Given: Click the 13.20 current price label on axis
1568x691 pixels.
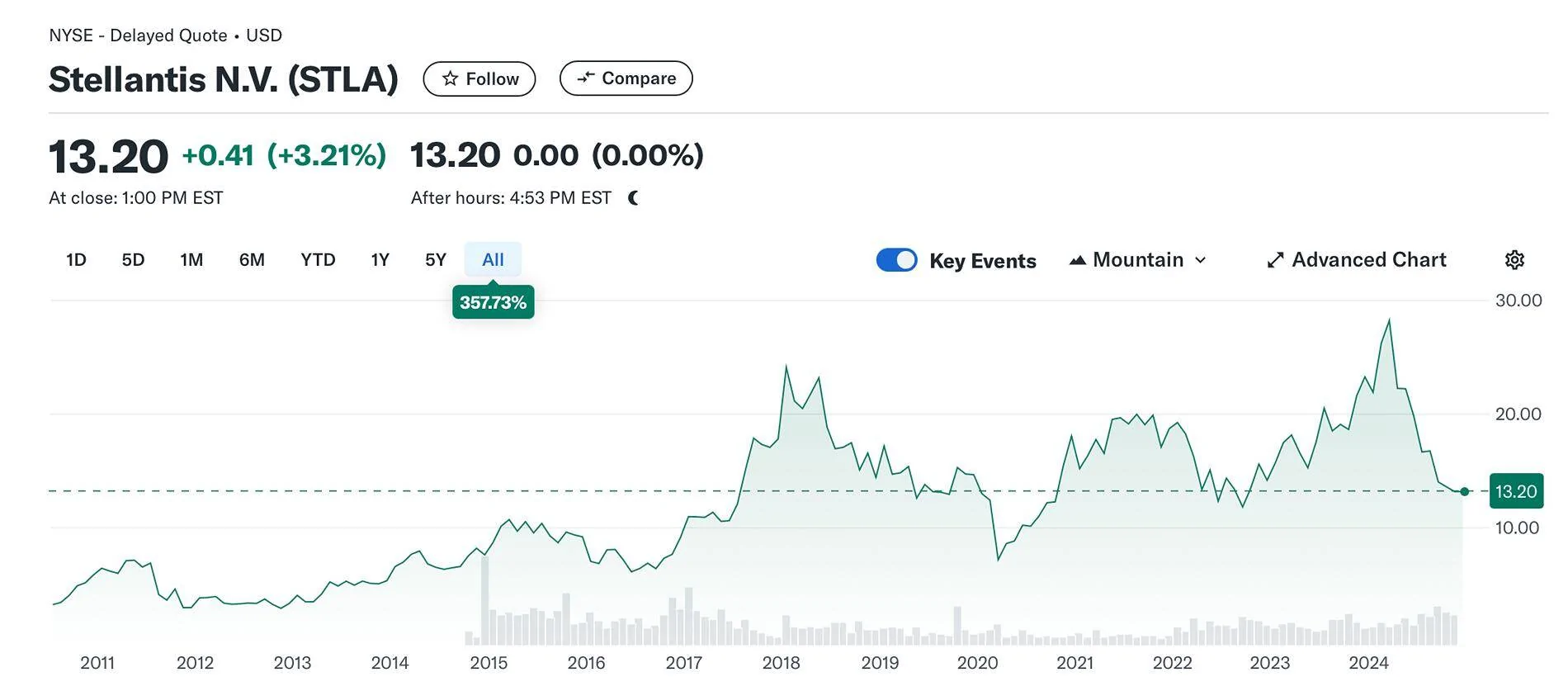Looking at the screenshot, I should click(x=1516, y=491).
